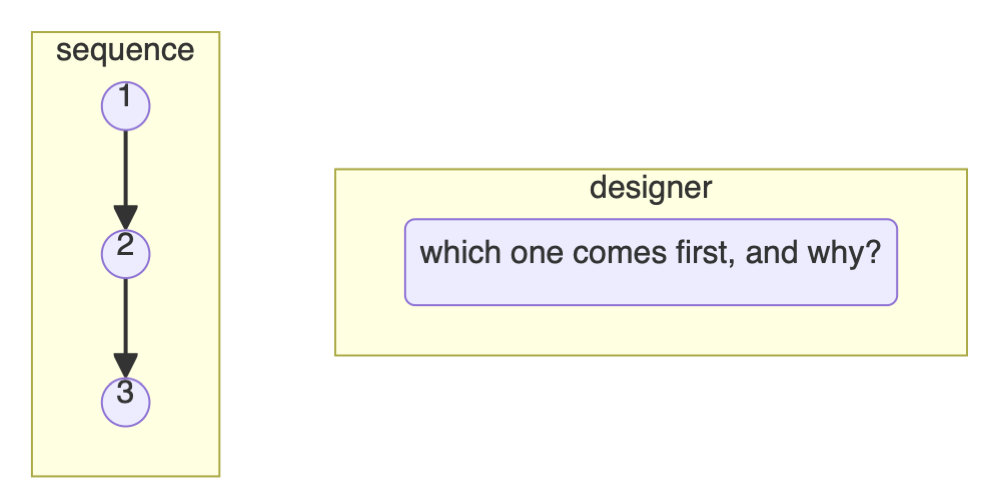This screenshot has height=492, width=985.
Task: Click the arrowhead pointing into node 3
Action: [125, 365]
